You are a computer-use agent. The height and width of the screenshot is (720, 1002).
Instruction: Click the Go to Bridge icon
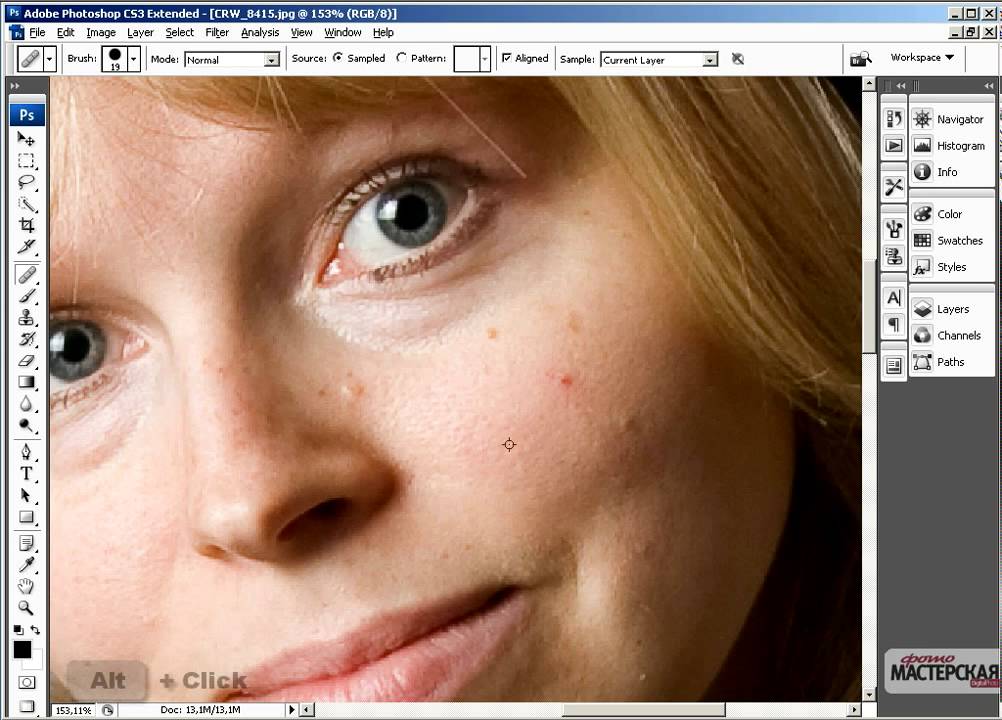861,59
